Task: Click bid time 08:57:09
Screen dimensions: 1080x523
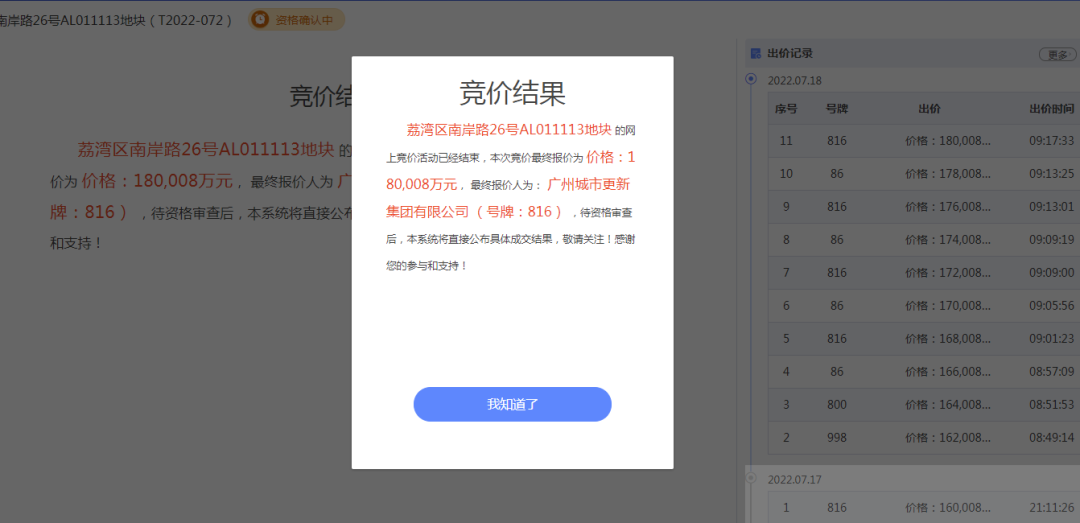Action: [x=1052, y=372]
